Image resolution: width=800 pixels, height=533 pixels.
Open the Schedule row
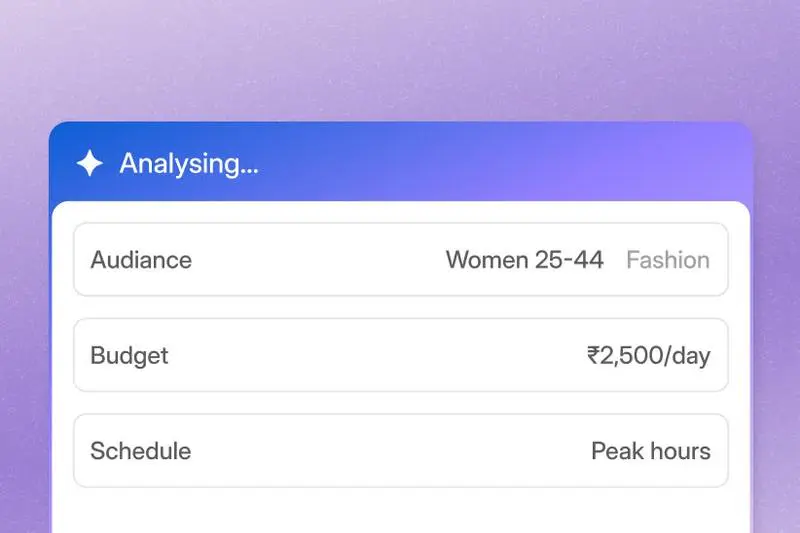point(401,450)
